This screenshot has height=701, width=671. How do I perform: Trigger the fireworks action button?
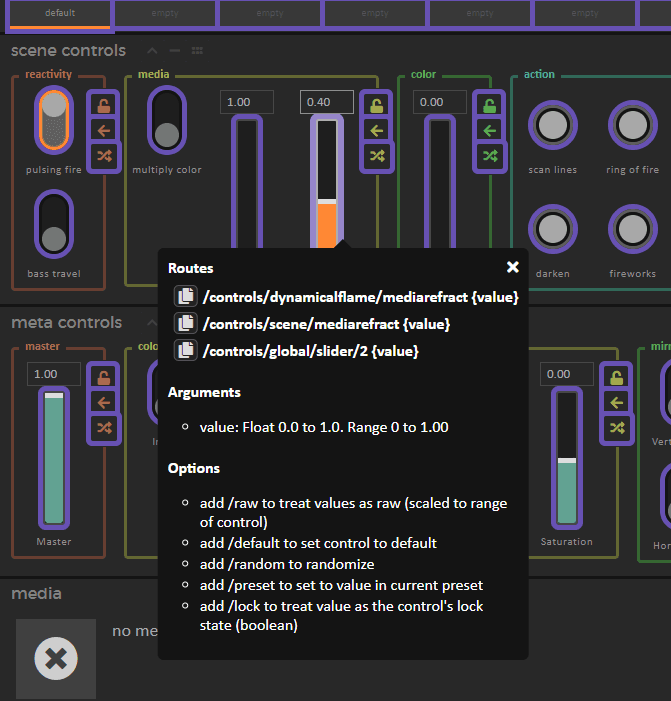pos(632,231)
